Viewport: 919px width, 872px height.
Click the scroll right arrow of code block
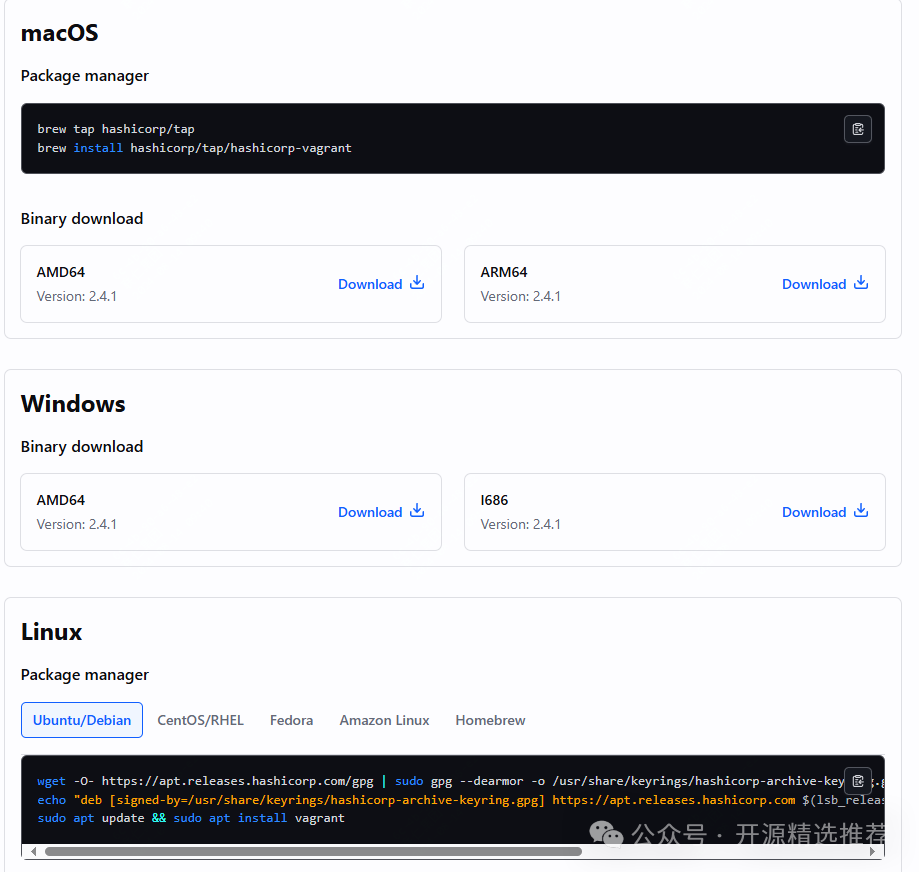pyautogui.click(x=872, y=851)
